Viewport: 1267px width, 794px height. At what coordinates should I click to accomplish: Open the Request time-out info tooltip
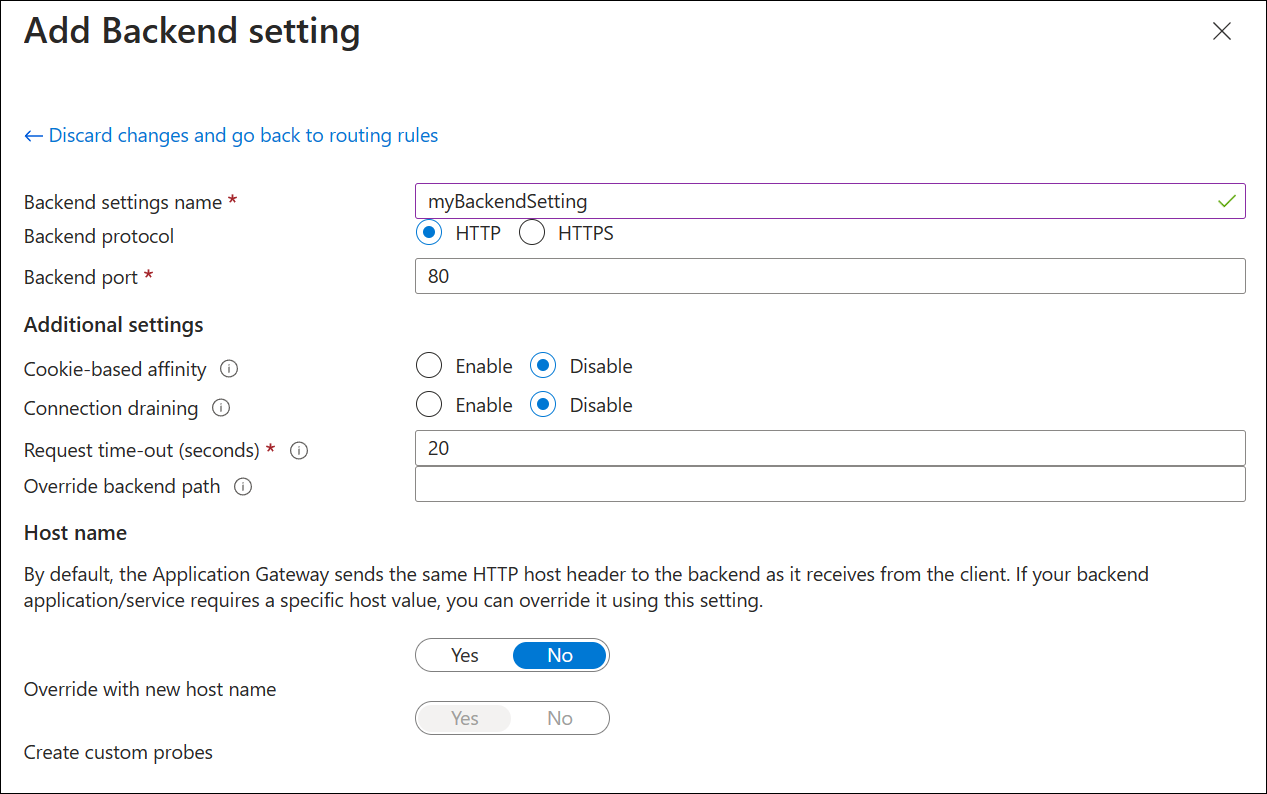[x=299, y=450]
